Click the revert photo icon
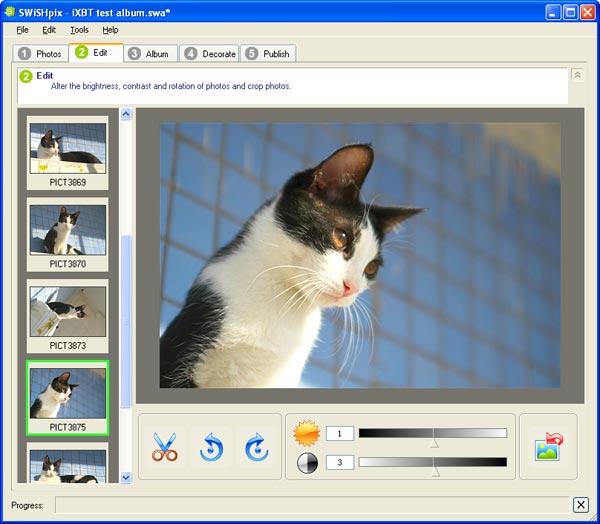 pos(548,446)
